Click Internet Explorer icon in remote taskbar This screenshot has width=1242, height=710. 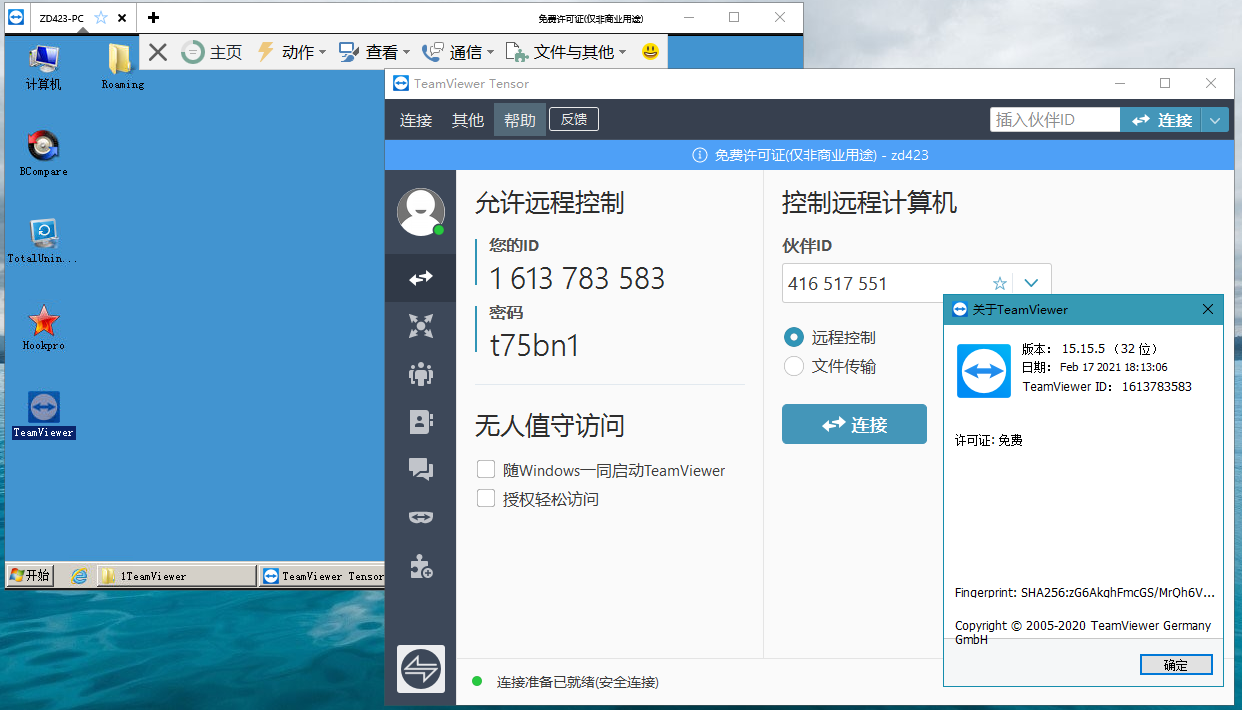click(80, 576)
